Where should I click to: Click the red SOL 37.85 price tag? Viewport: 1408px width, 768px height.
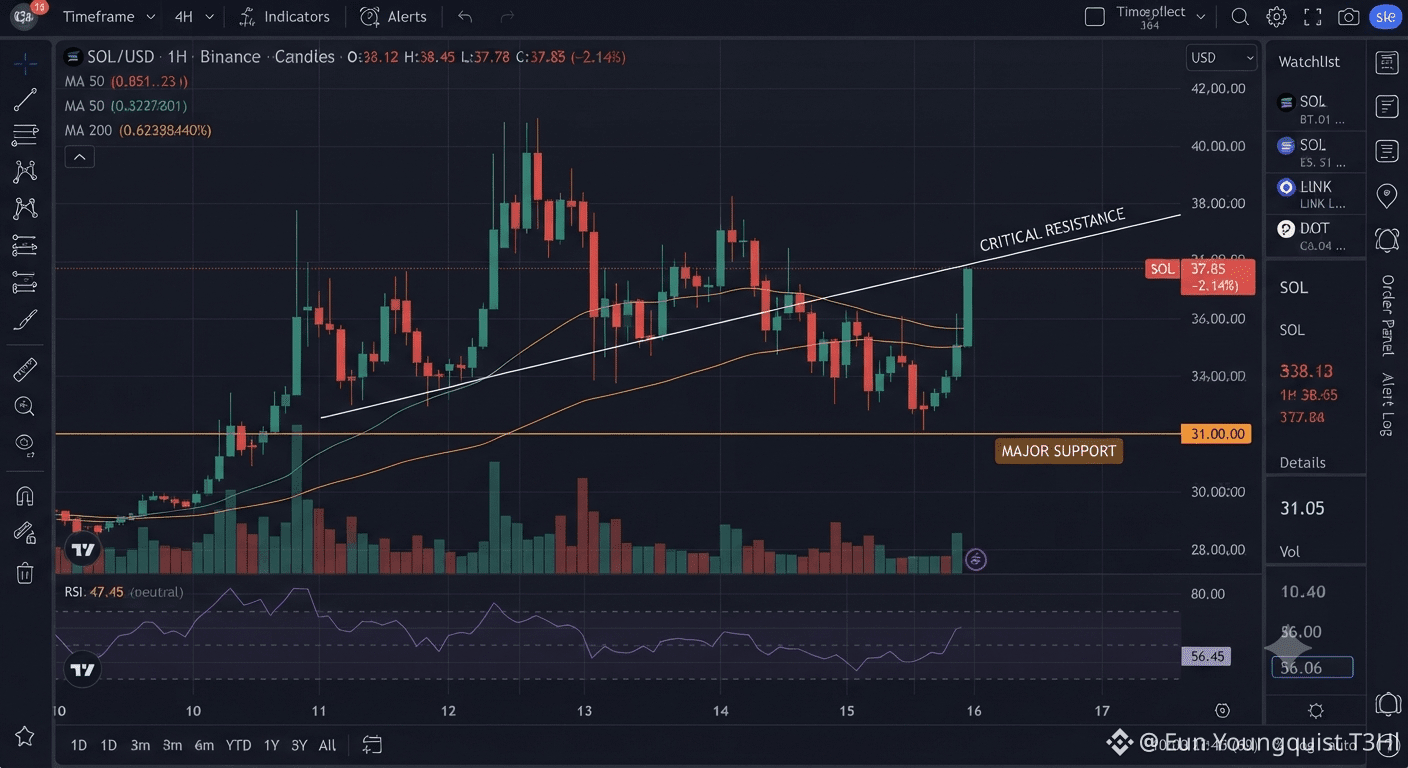click(x=1200, y=277)
